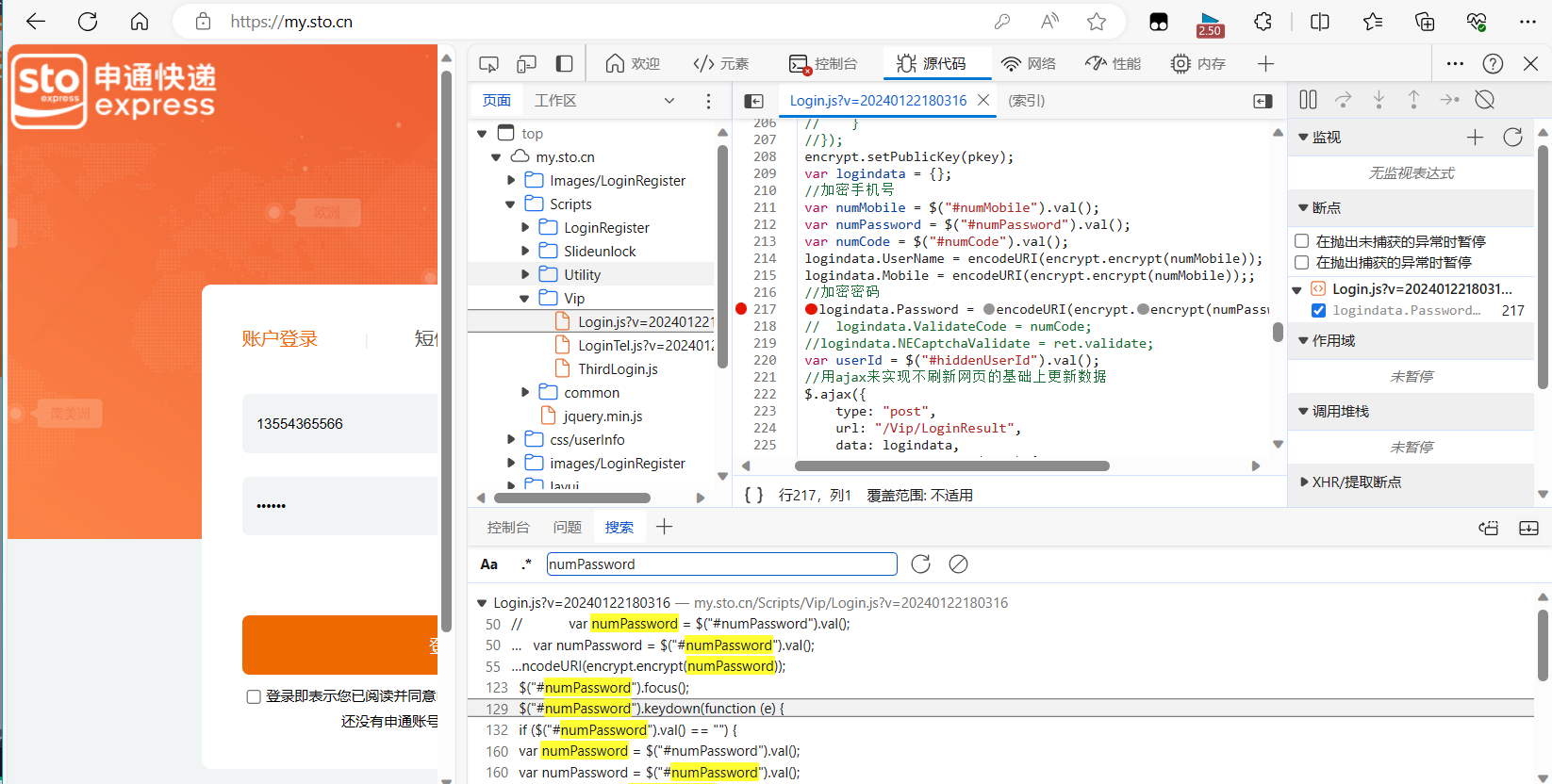Open favorites list icon
Image resolution: width=1552 pixels, height=784 pixels.
tap(1373, 22)
